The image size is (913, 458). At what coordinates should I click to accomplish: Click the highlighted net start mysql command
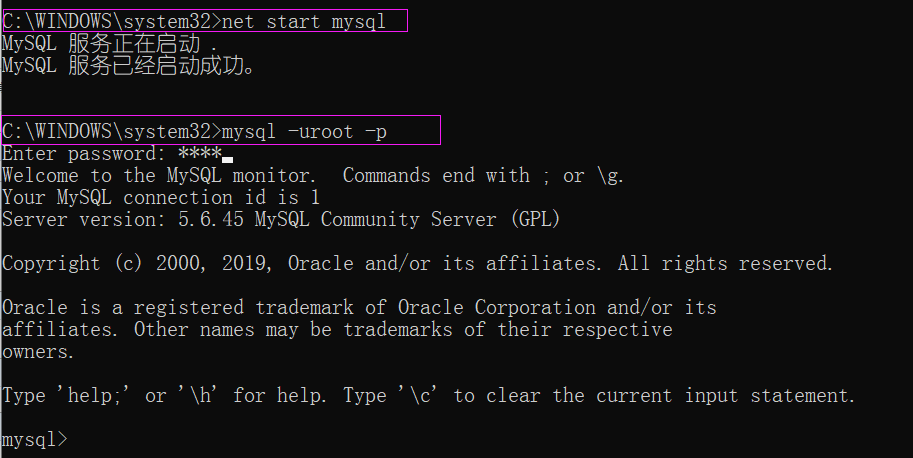[x=205, y=21]
